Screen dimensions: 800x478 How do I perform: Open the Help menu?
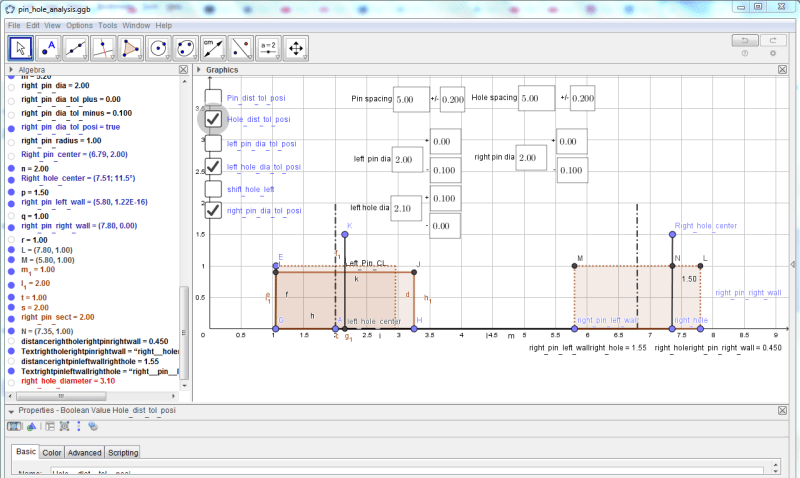(x=164, y=26)
